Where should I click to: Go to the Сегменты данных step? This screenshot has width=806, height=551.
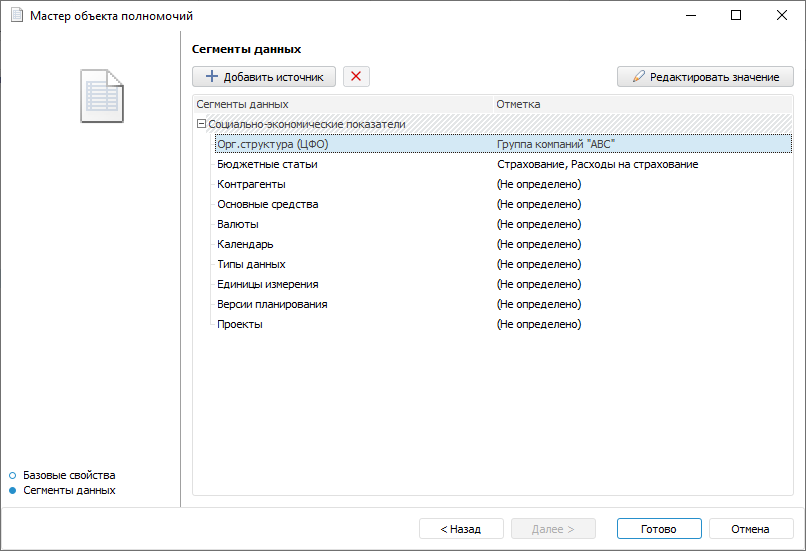pyautogui.click(x=69, y=490)
